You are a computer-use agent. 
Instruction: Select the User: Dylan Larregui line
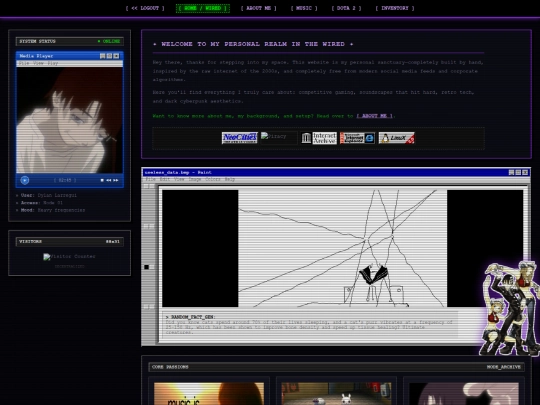pyautogui.click(x=46, y=195)
